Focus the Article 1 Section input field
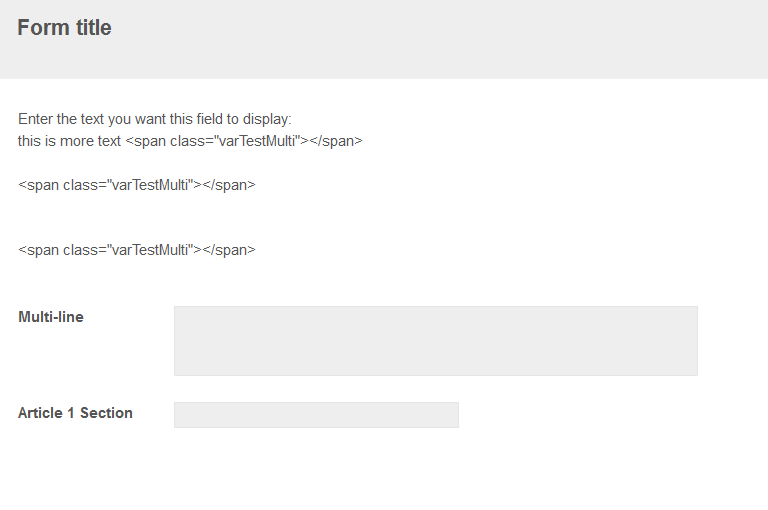768x510 pixels. (x=316, y=415)
